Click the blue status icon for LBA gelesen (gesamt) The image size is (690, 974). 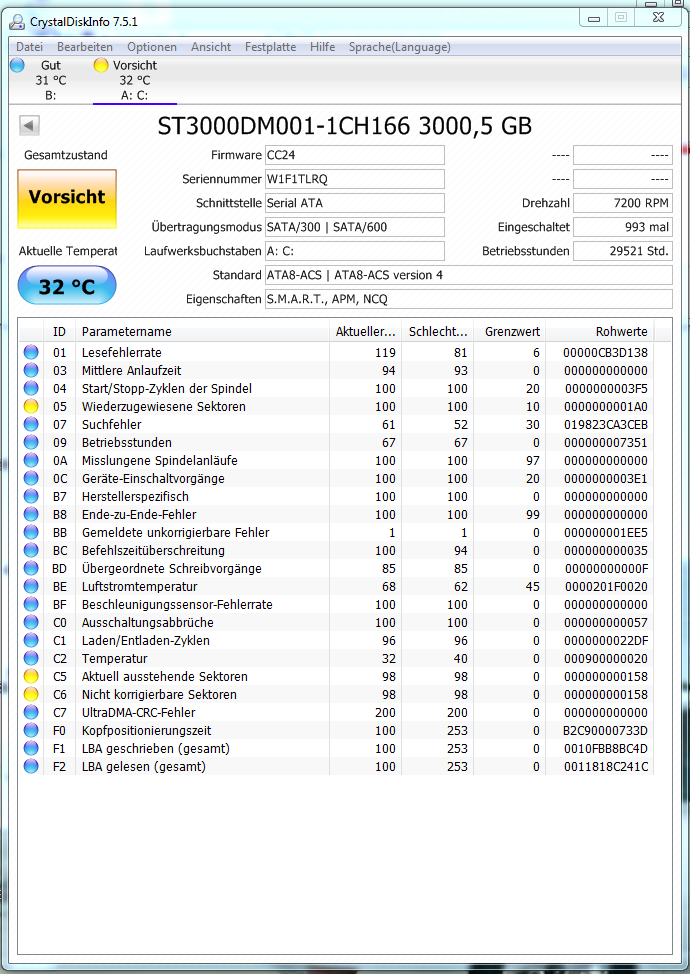point(31,767)
